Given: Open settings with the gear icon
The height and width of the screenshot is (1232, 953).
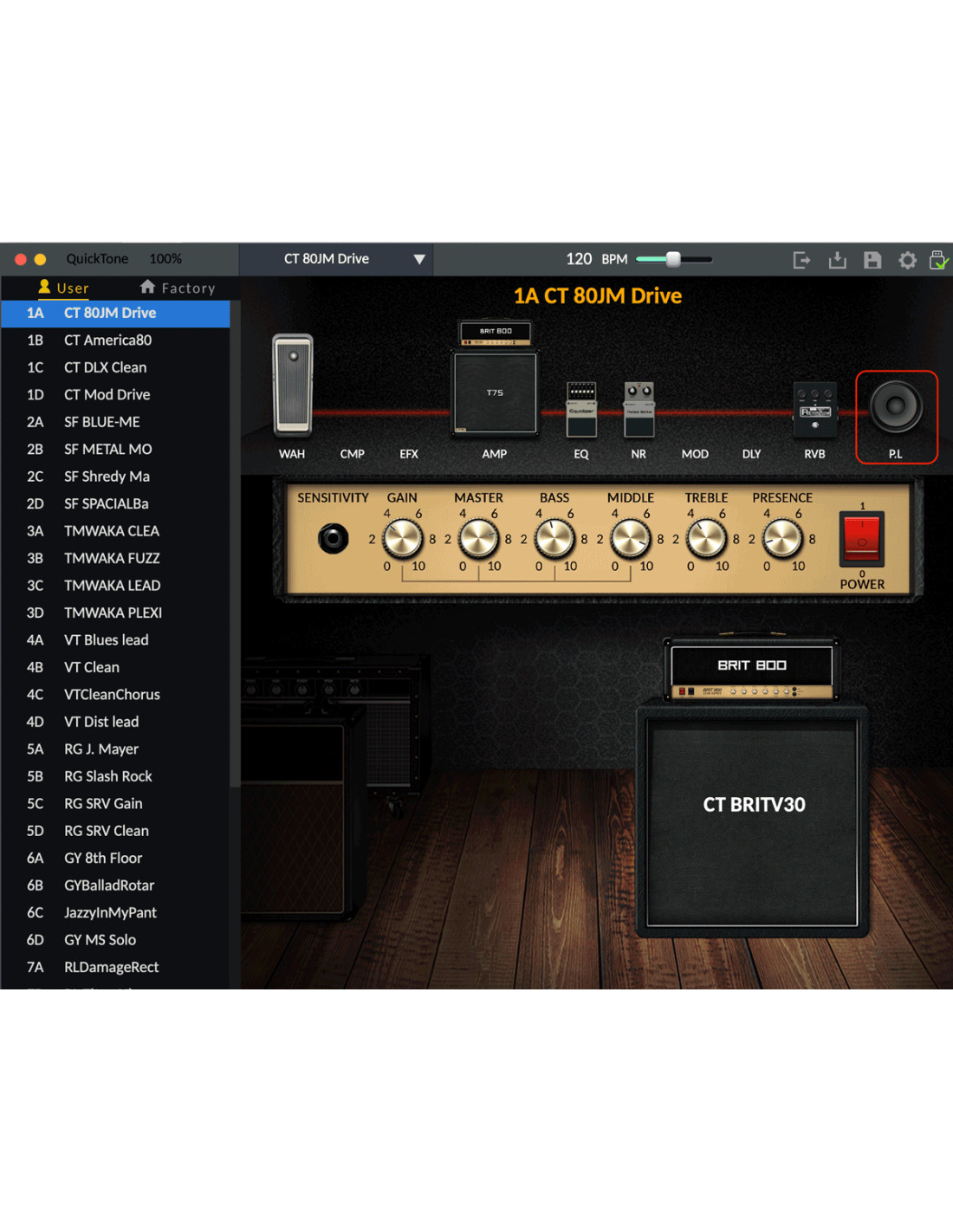Looking at the screenshot, I should (x=907, y=260).
